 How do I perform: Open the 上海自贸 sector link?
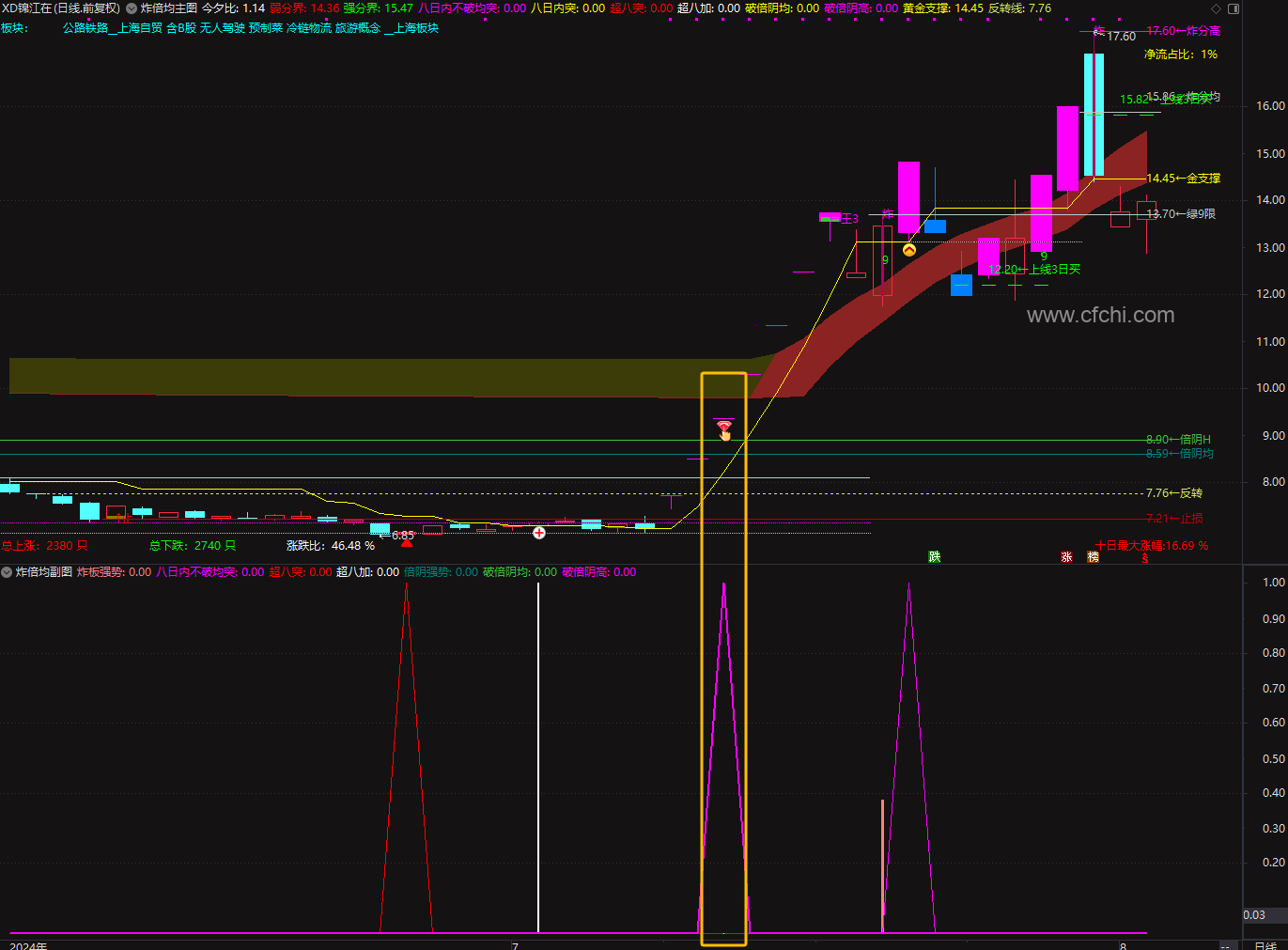139,28
